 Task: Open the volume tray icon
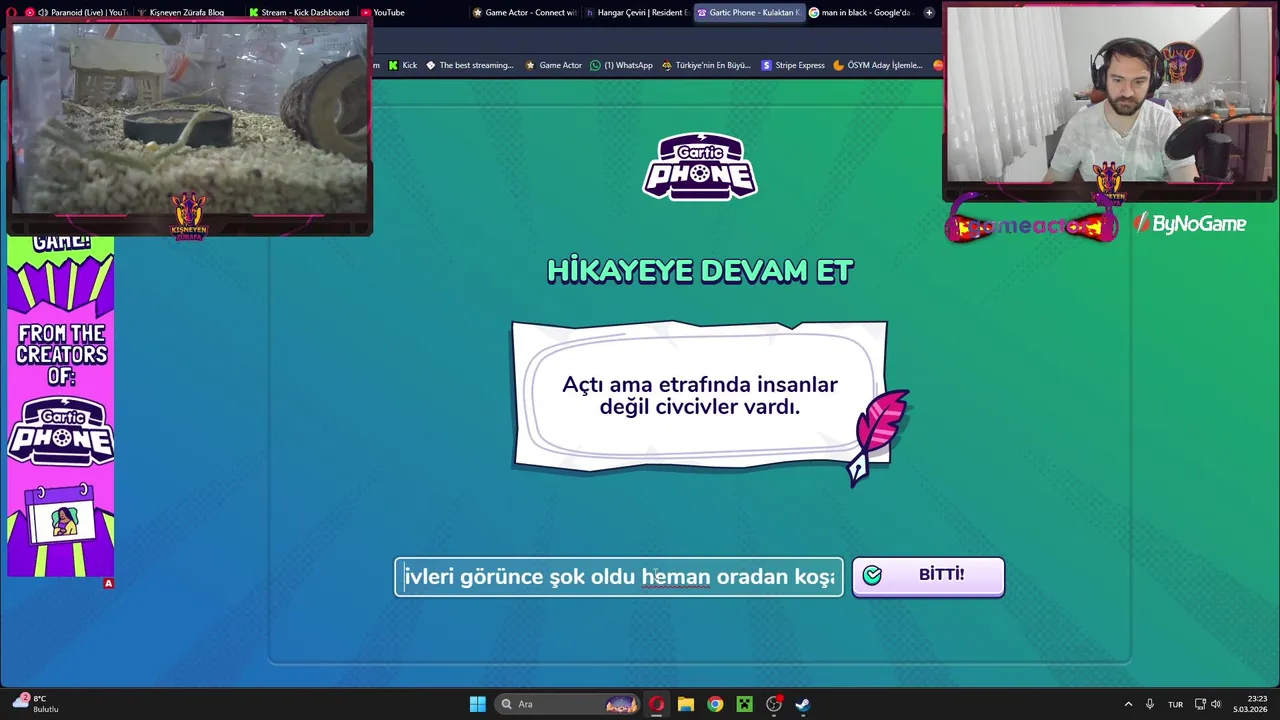[x=1216, y=704]
